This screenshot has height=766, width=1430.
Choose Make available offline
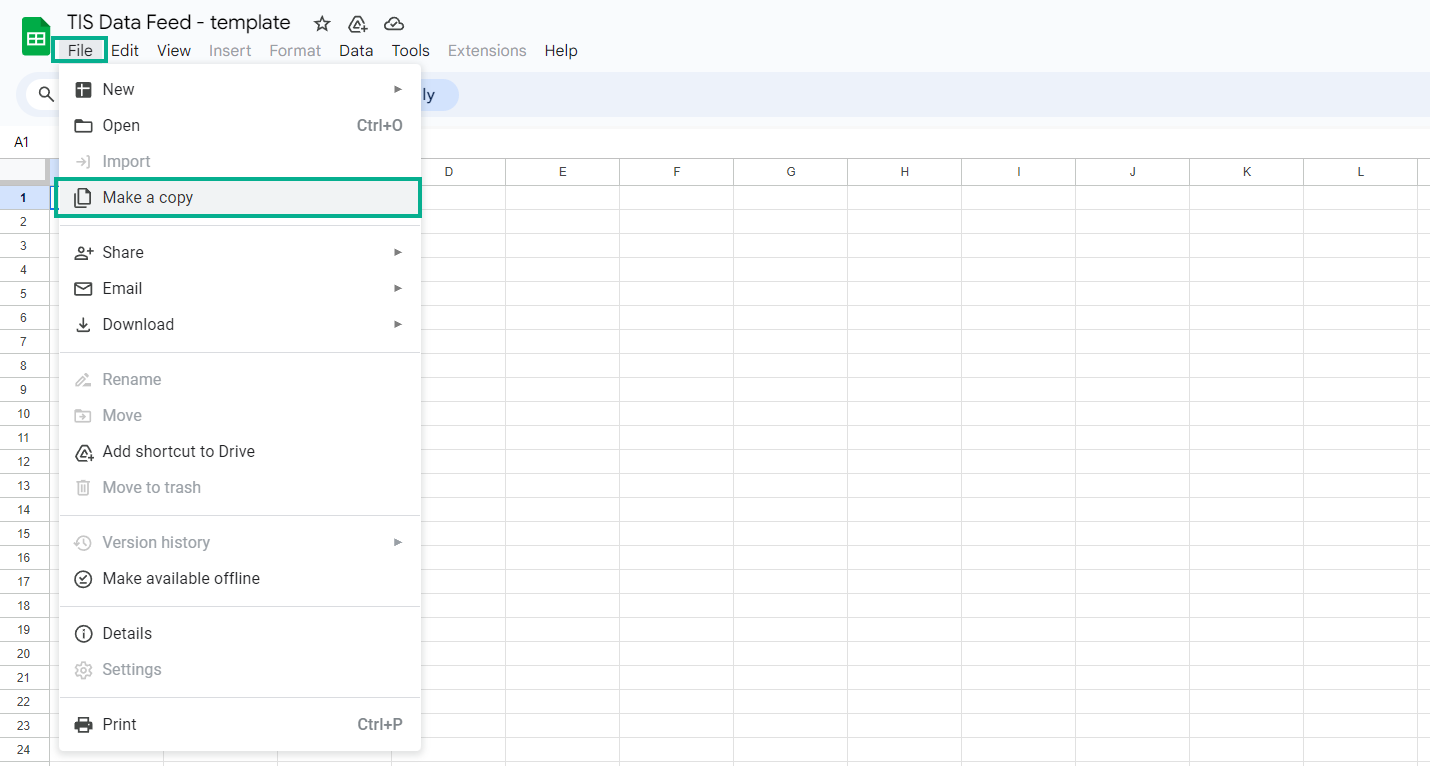pos(181,578)
